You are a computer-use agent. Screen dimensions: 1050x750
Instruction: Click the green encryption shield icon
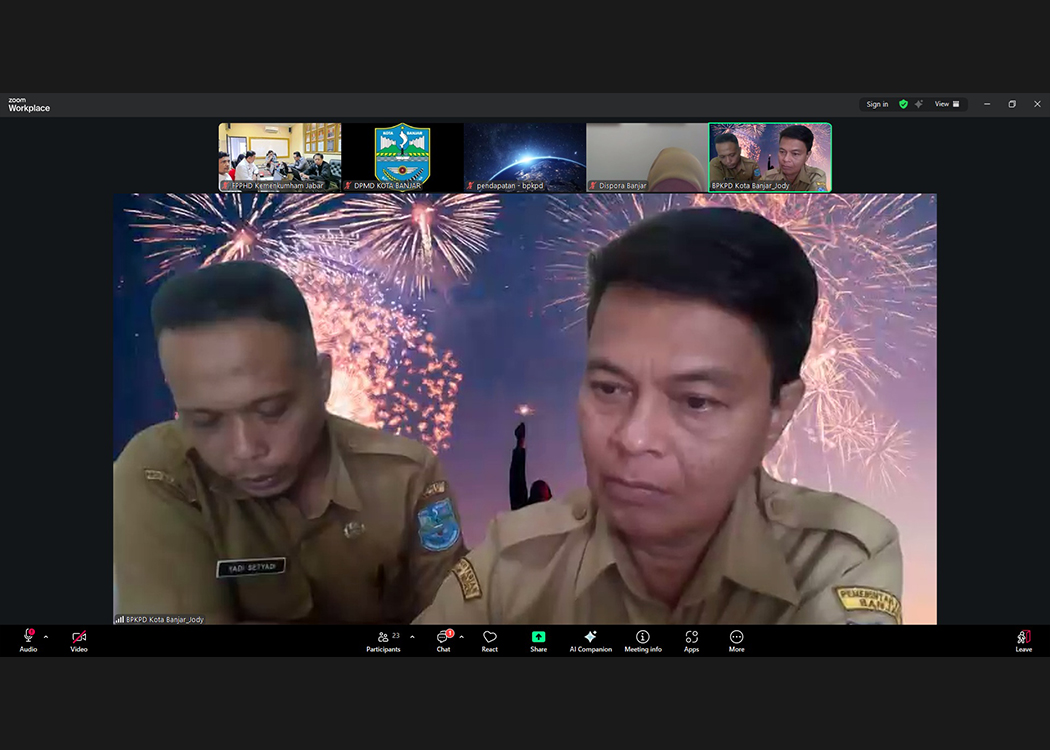(x=903, y=104)
